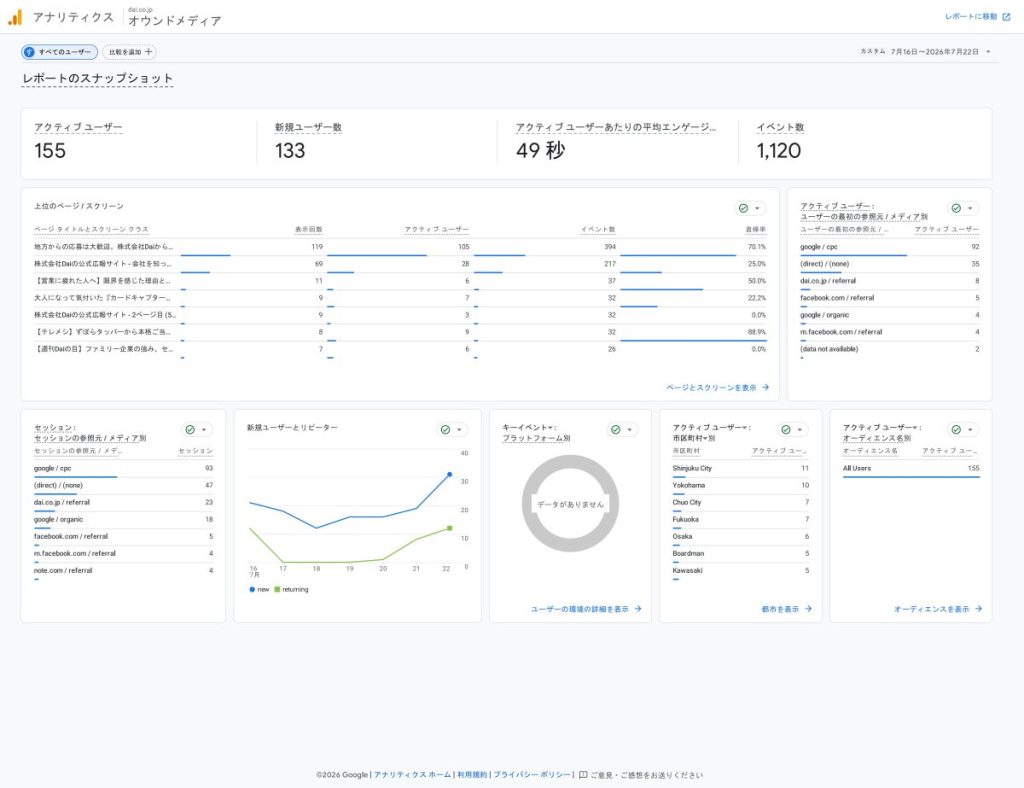Click green check icon in new vs returning users card
Viewport: 1024px width, 788px height.
pos(445,430)
